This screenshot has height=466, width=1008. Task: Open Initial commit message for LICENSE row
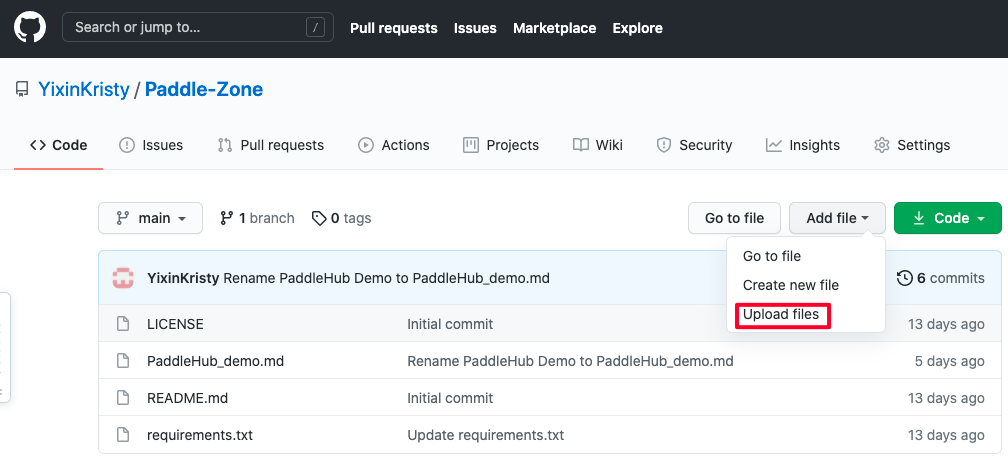point(450,324)
